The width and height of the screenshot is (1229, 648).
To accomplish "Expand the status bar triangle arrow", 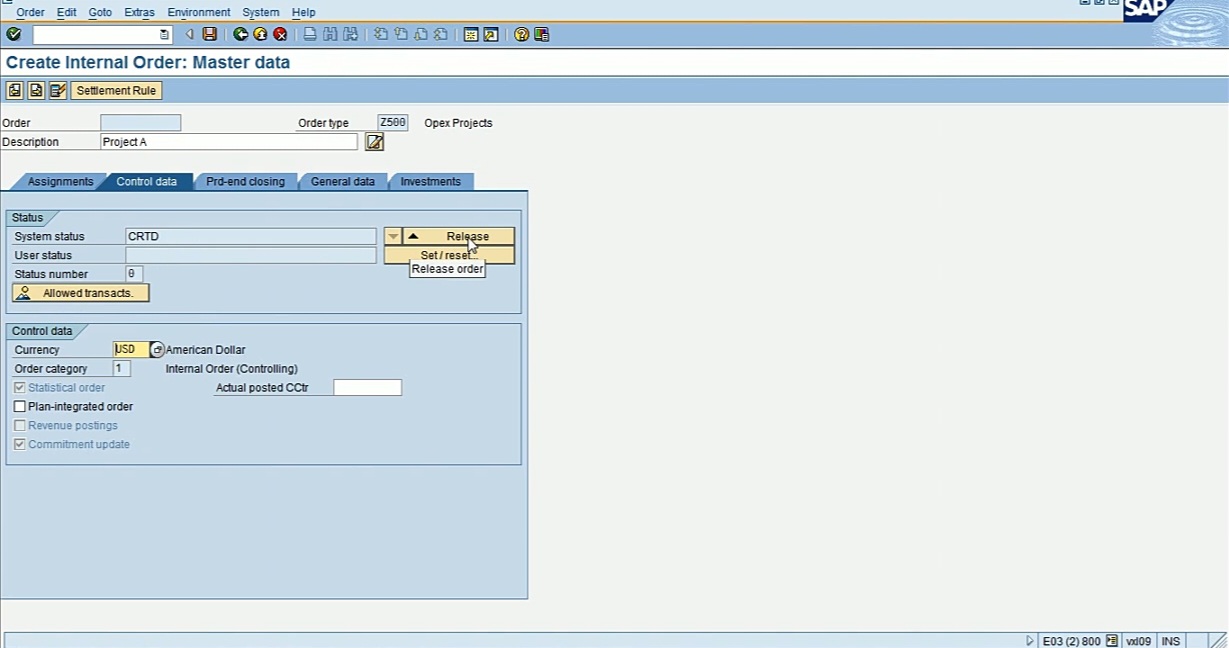I will point(1030,641).
